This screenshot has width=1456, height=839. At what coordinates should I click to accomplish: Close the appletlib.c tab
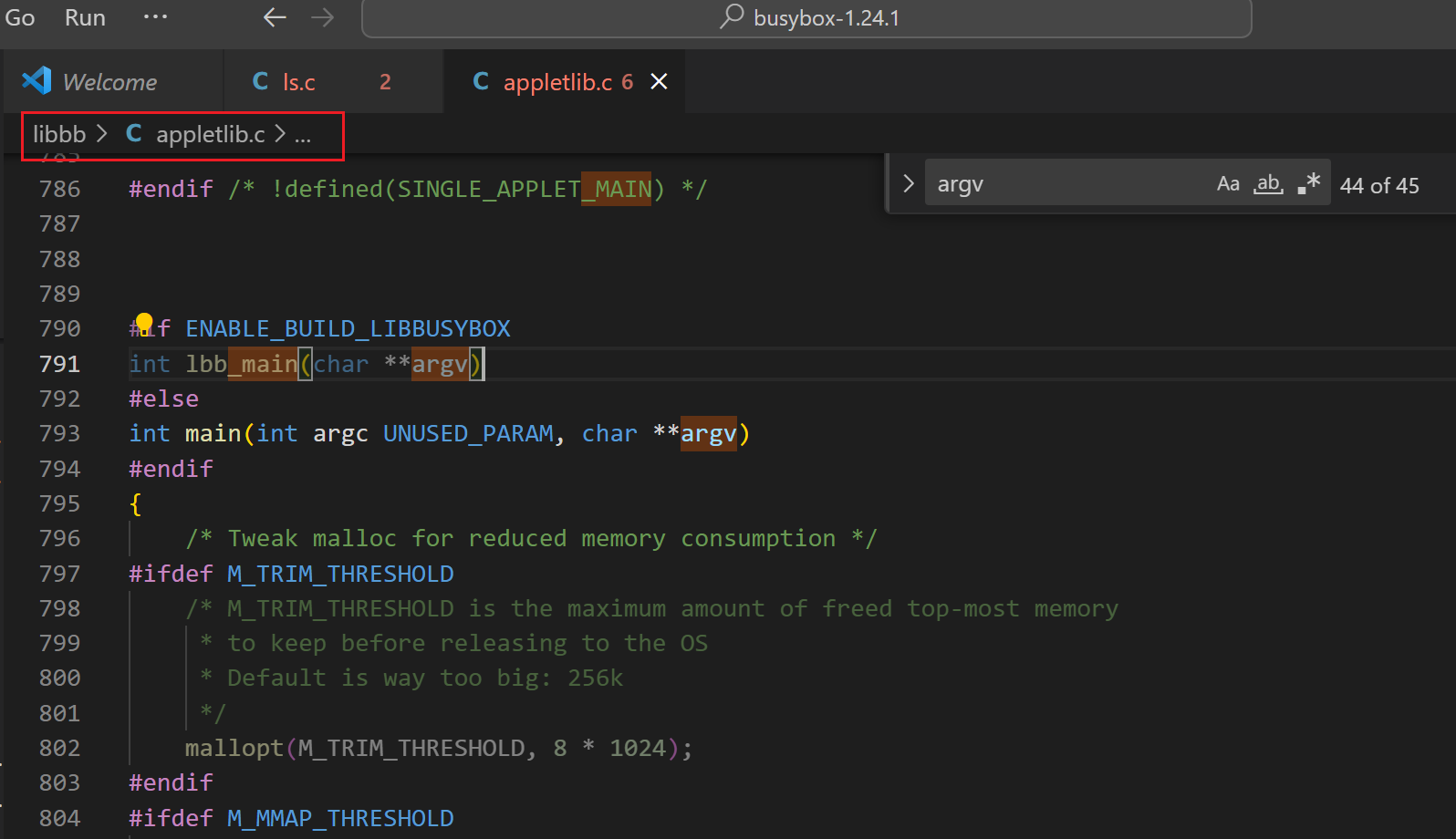pyautogui.click(x=659, y=82)
